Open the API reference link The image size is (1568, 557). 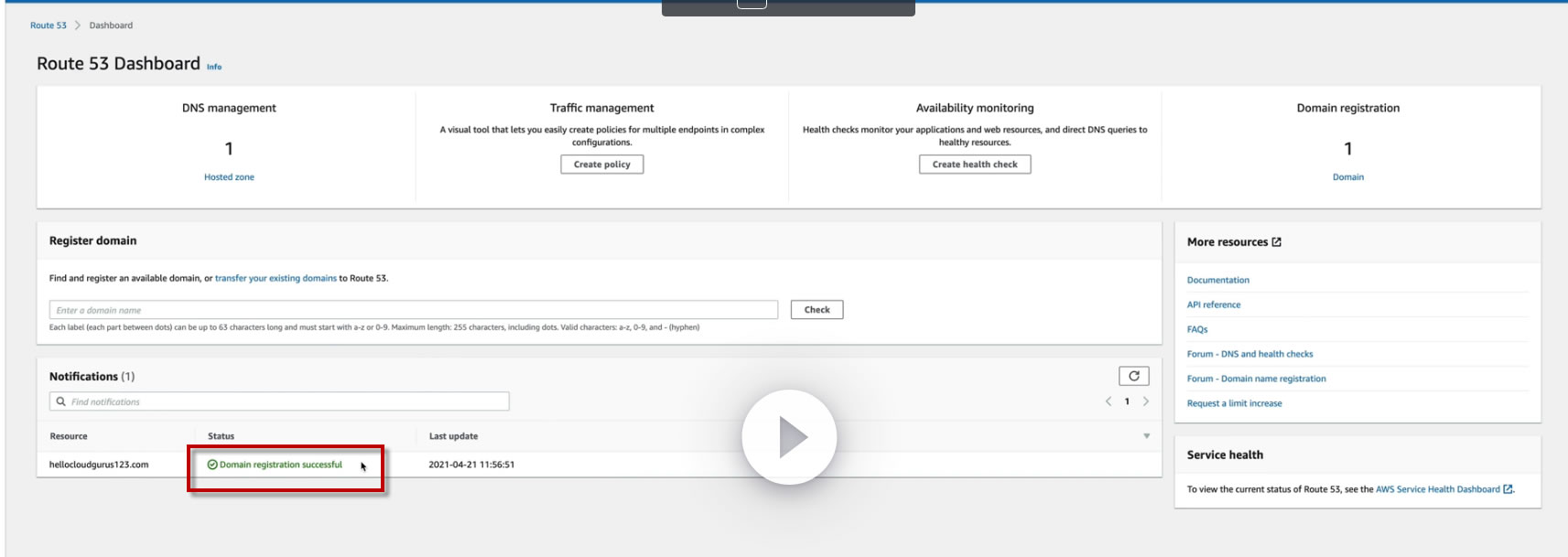click(x=1214, y=305)
